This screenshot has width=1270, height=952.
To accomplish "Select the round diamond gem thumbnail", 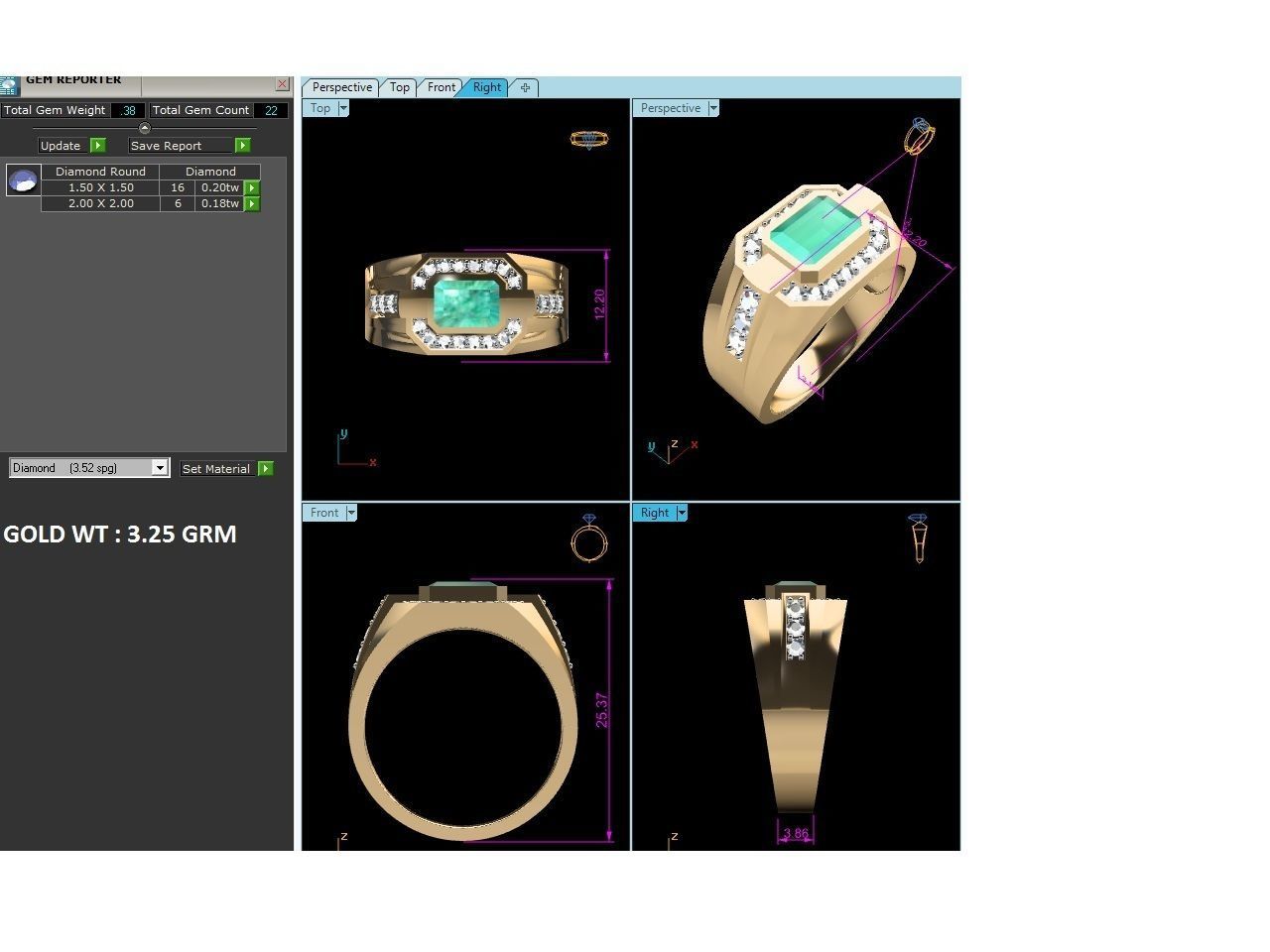I will coord(23,180).
